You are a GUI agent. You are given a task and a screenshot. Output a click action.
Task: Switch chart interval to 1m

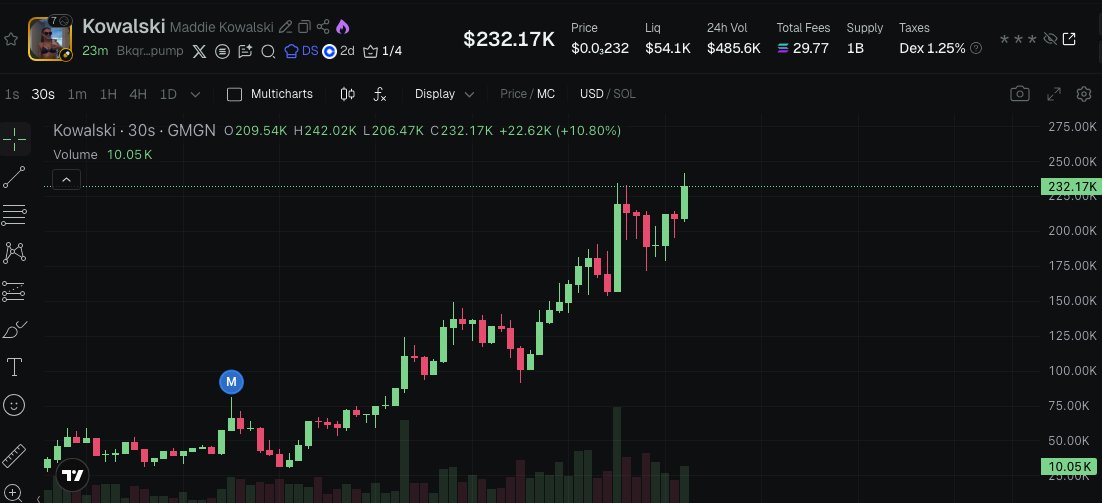pyautogui.click(x=77, y=94)
